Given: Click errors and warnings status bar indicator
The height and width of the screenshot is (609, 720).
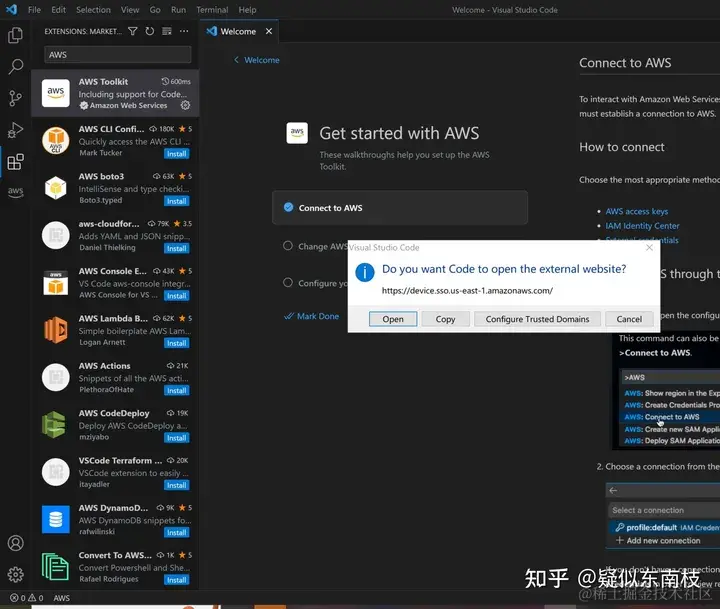Looking at the screenshot, I should tap(27, 598).
